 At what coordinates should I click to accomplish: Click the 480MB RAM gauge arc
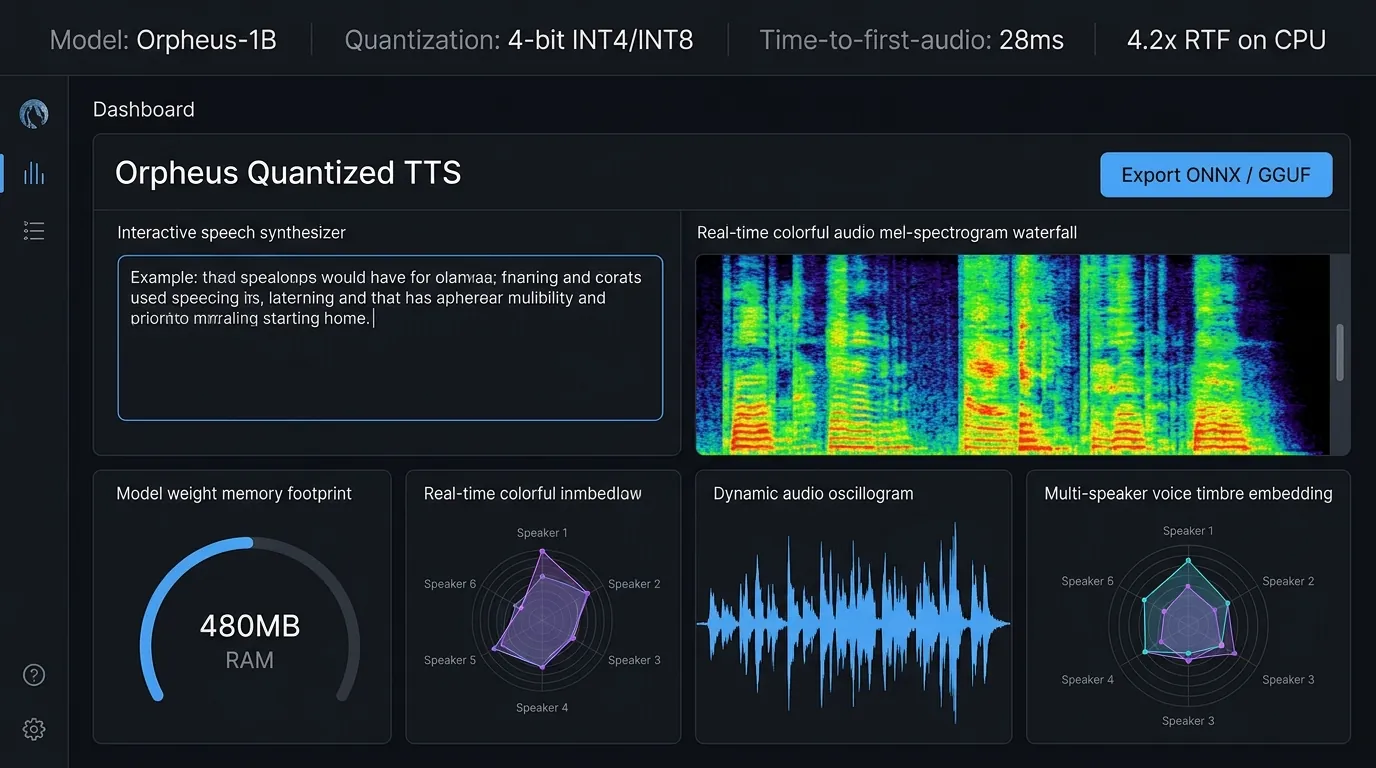click(x=249, y=620)
